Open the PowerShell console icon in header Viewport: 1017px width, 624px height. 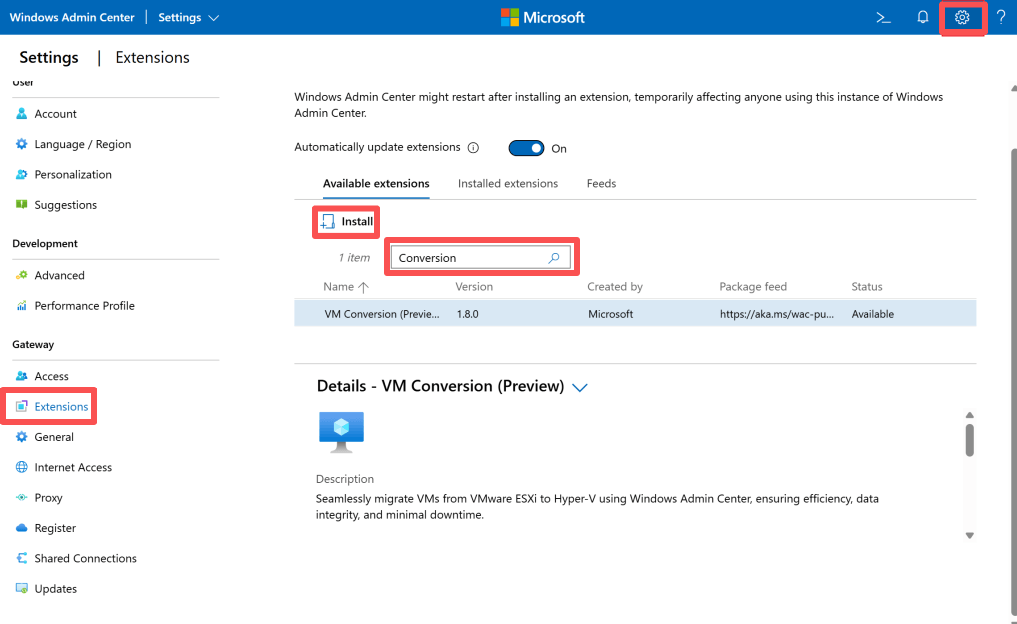[x=883, y=18]
